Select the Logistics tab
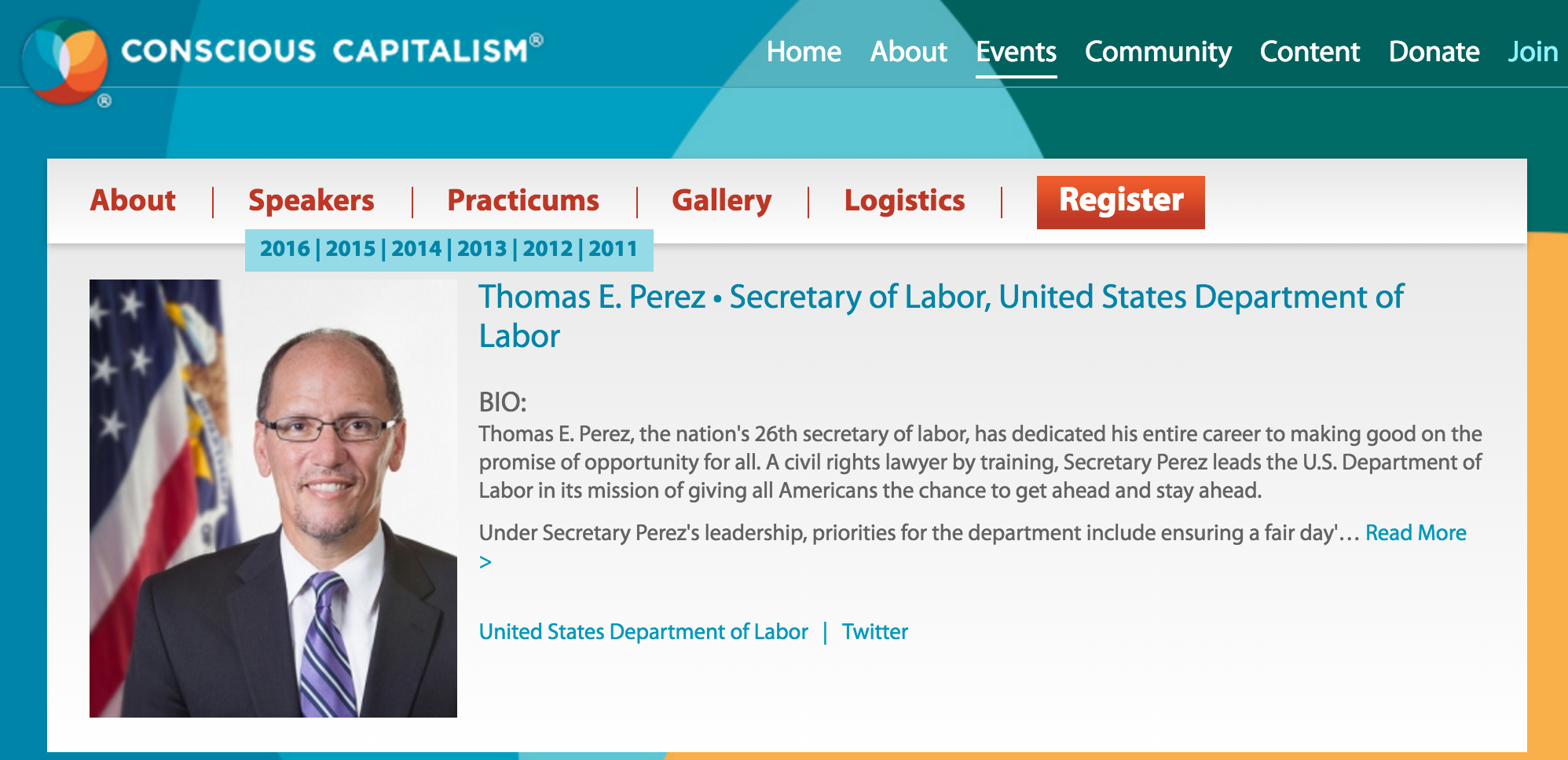Screen dimensions: 1568x760 (904, 200)
